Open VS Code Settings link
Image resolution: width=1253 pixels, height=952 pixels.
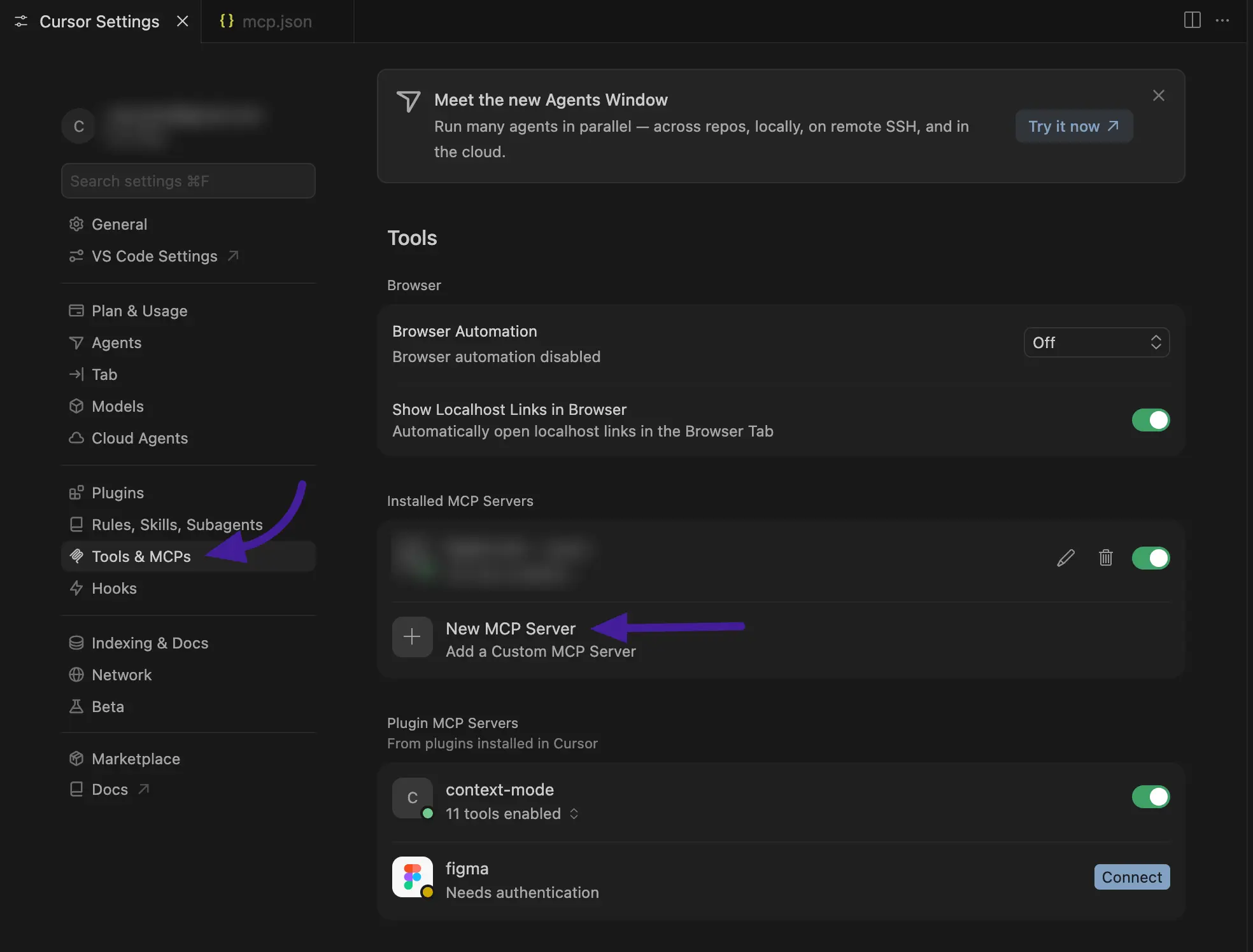tap(188, 256)
